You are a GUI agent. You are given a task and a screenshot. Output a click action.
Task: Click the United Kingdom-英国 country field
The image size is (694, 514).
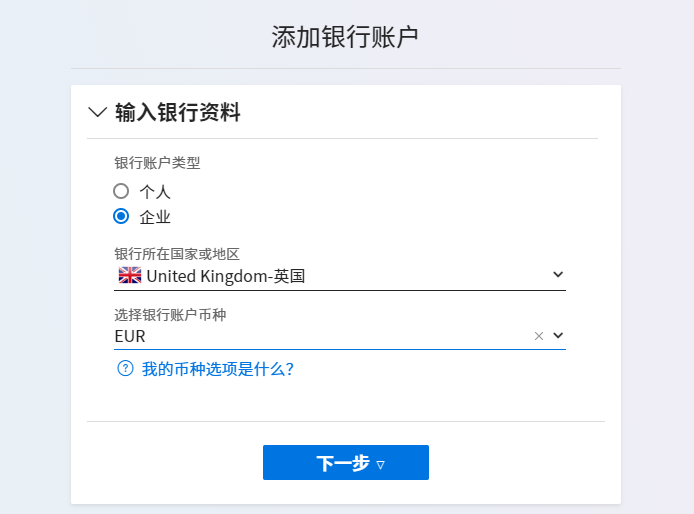click(339, 276)
